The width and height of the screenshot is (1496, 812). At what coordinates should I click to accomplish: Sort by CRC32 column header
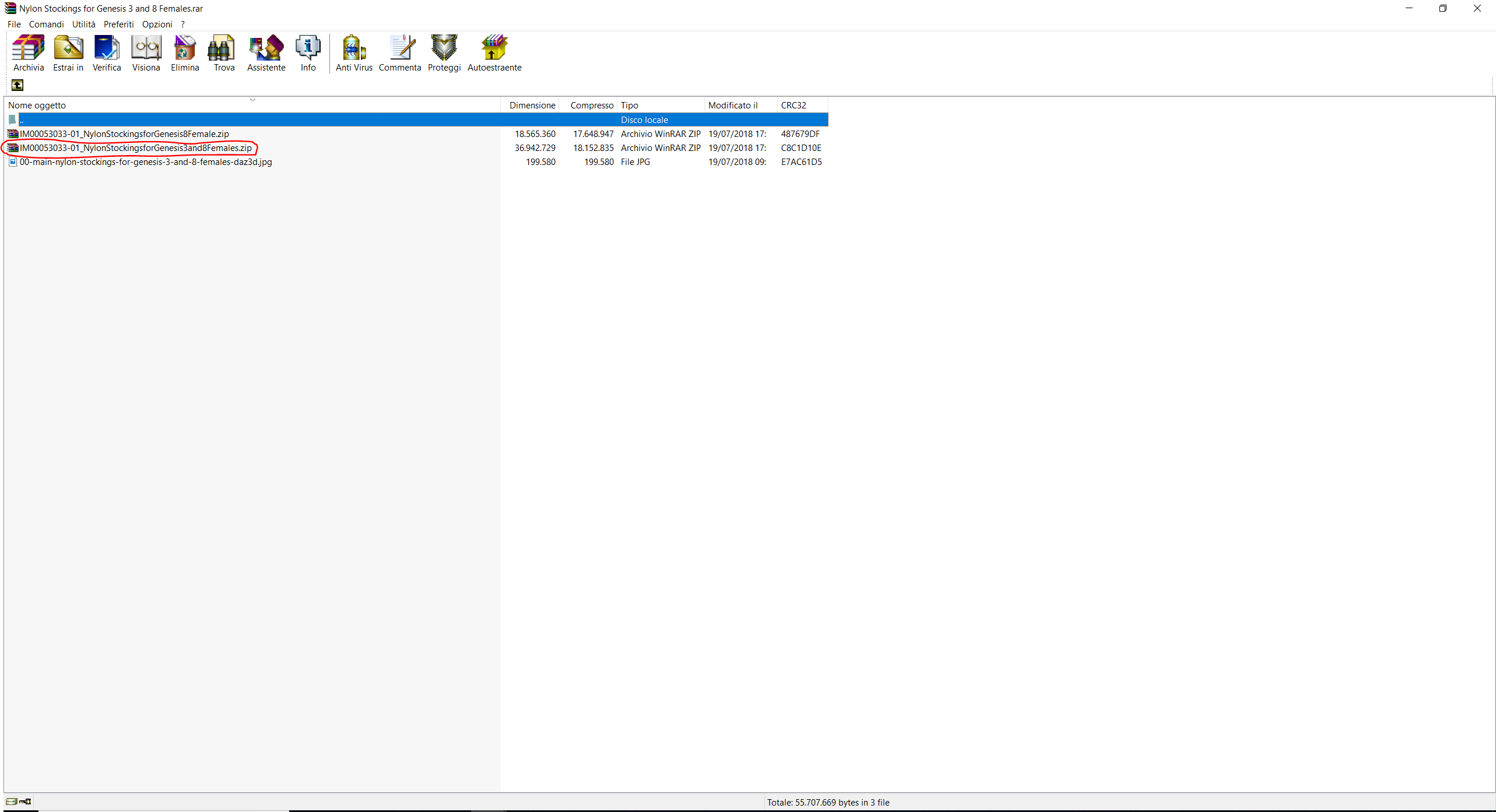pos(803,105)
